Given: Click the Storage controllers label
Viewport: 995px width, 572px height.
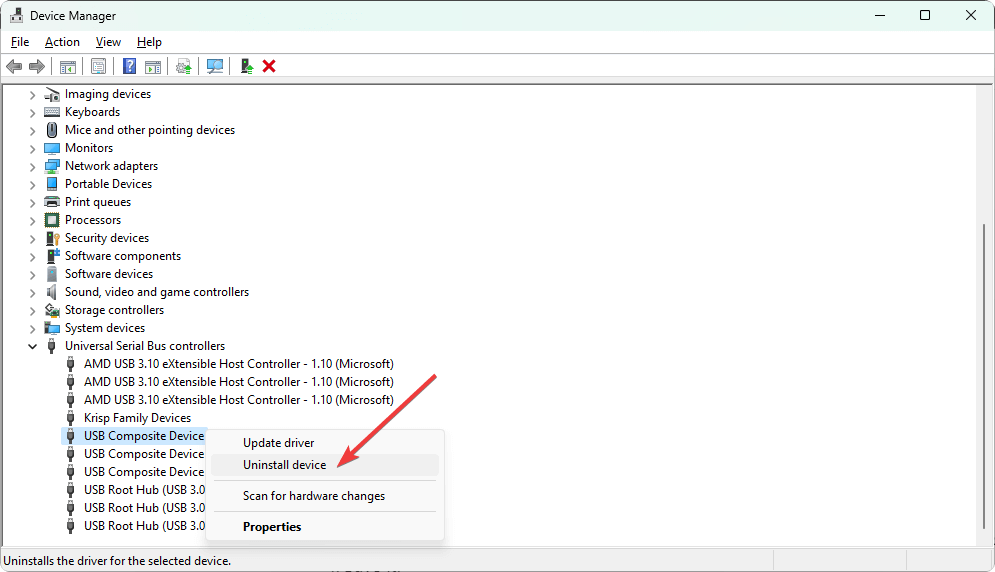Looking at the screenshot, I should point(114,310).
